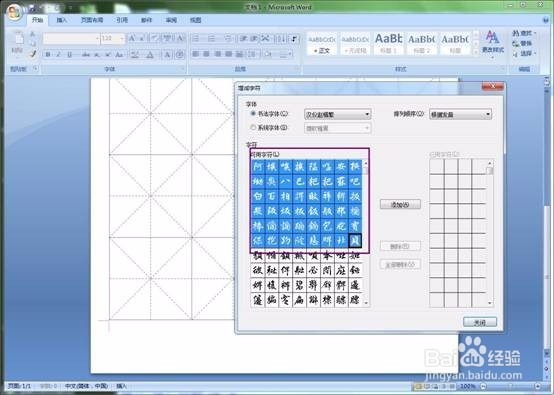Toggle Bold formatting in Font group
The image size is (554, 395).
tap(48, 54)
